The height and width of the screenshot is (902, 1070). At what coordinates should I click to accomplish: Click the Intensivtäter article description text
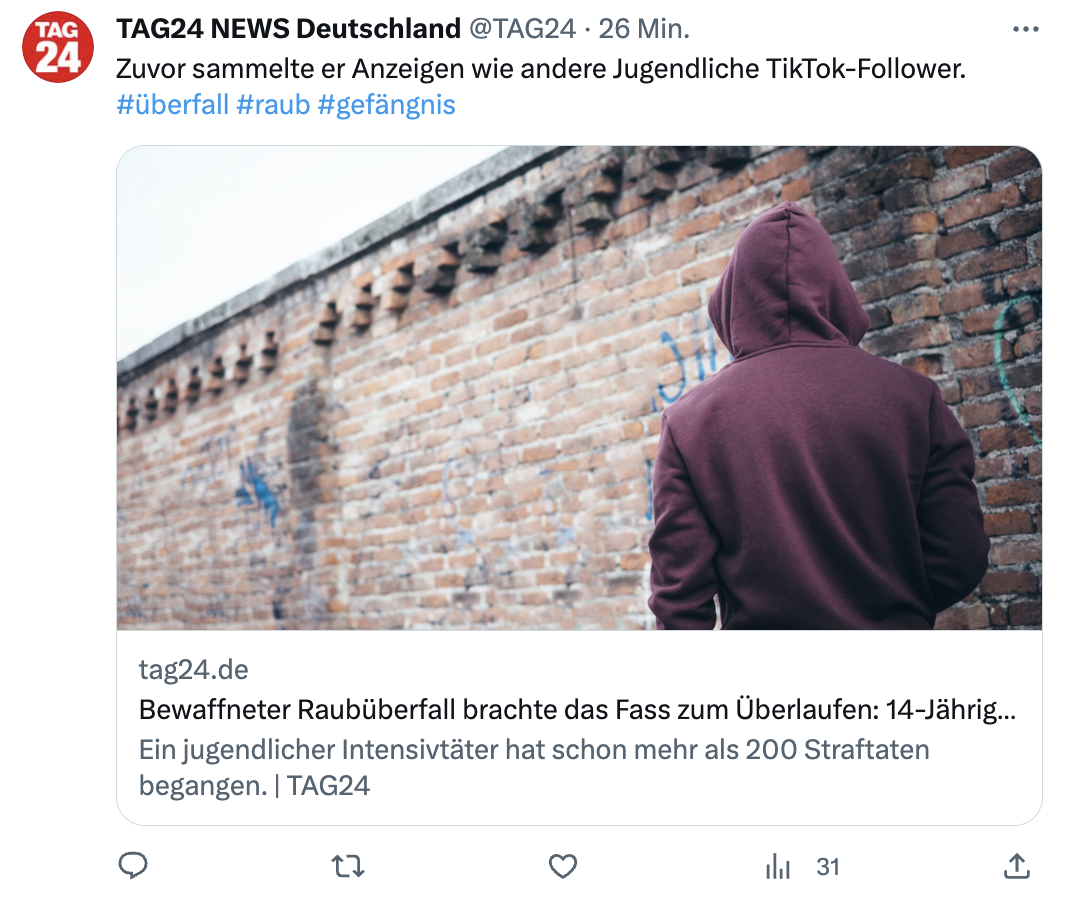[534, 768]
